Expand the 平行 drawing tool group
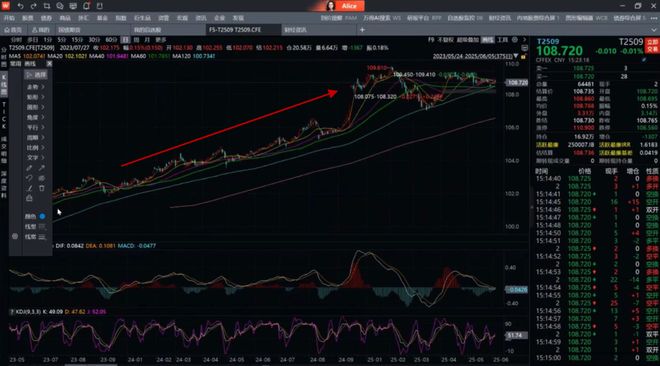 (x=36, y=127)
